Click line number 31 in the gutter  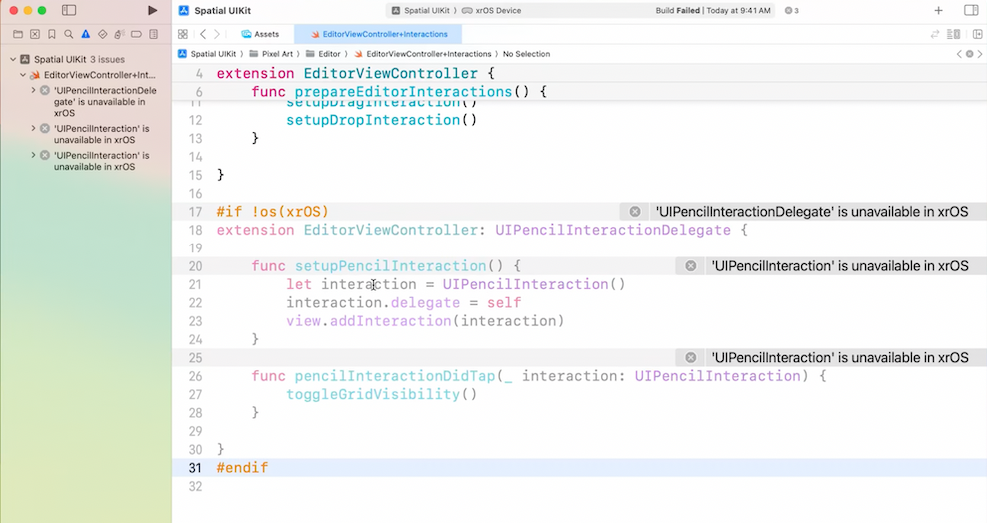195,468
